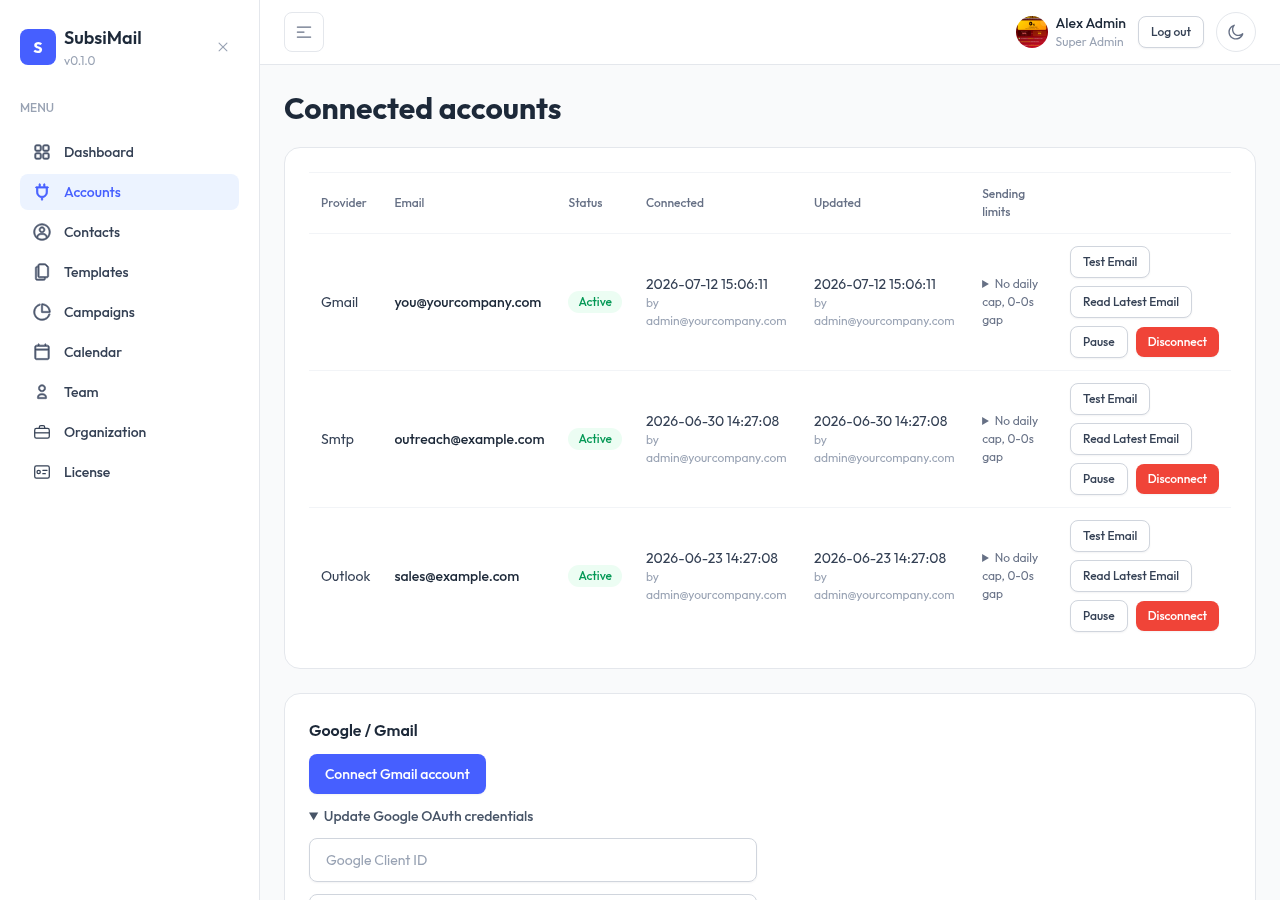Click the Accounts plug icon

coord(42,192)
